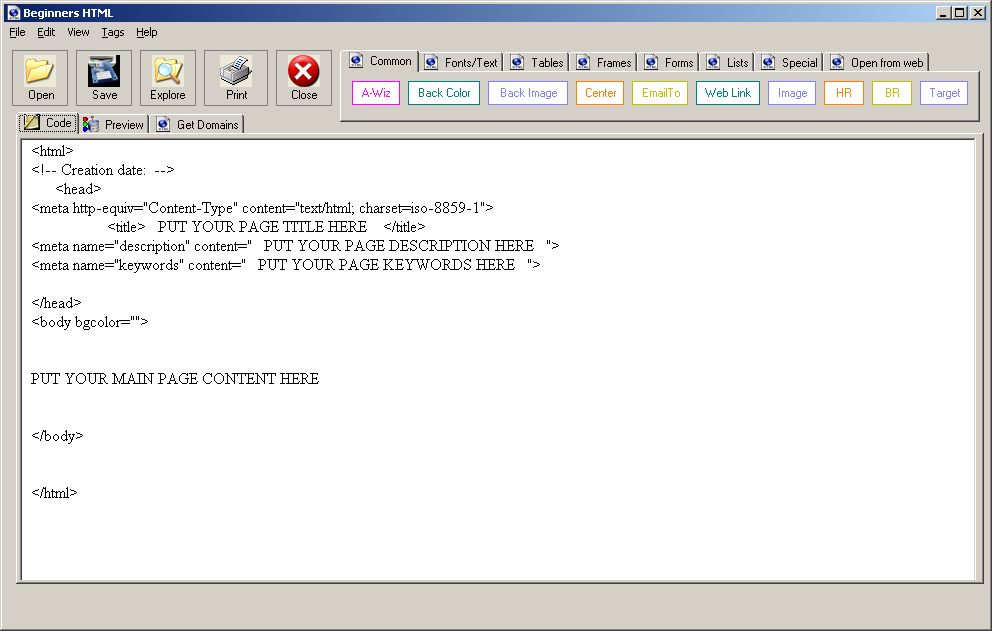Open the Tables tab
Image resolution: width=992 pixels, height=631 pixels.
tap(538, 63)
